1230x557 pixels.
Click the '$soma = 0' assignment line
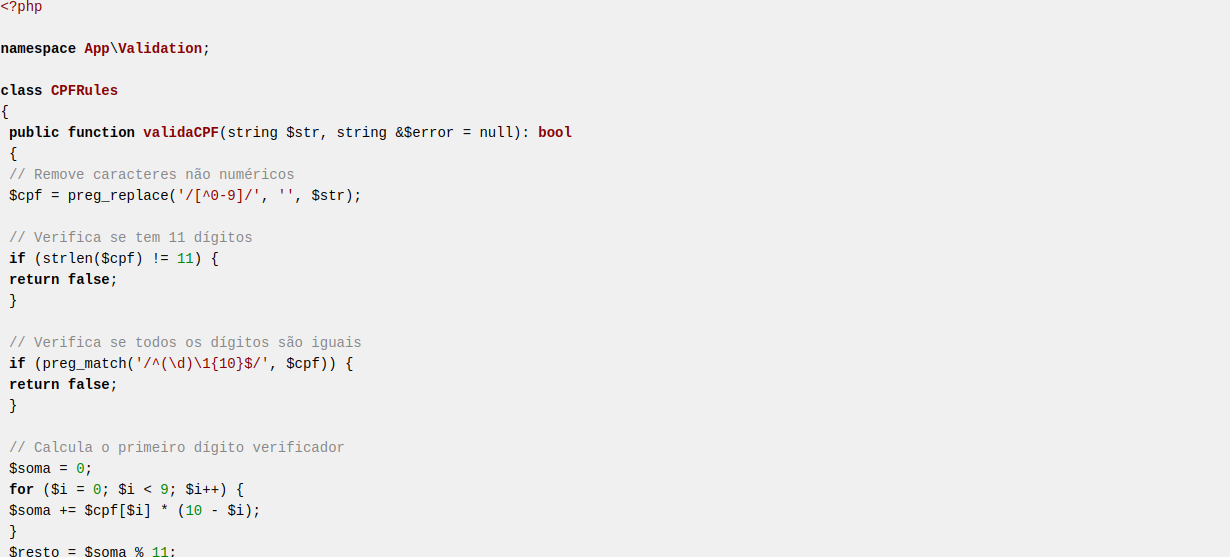51,468
